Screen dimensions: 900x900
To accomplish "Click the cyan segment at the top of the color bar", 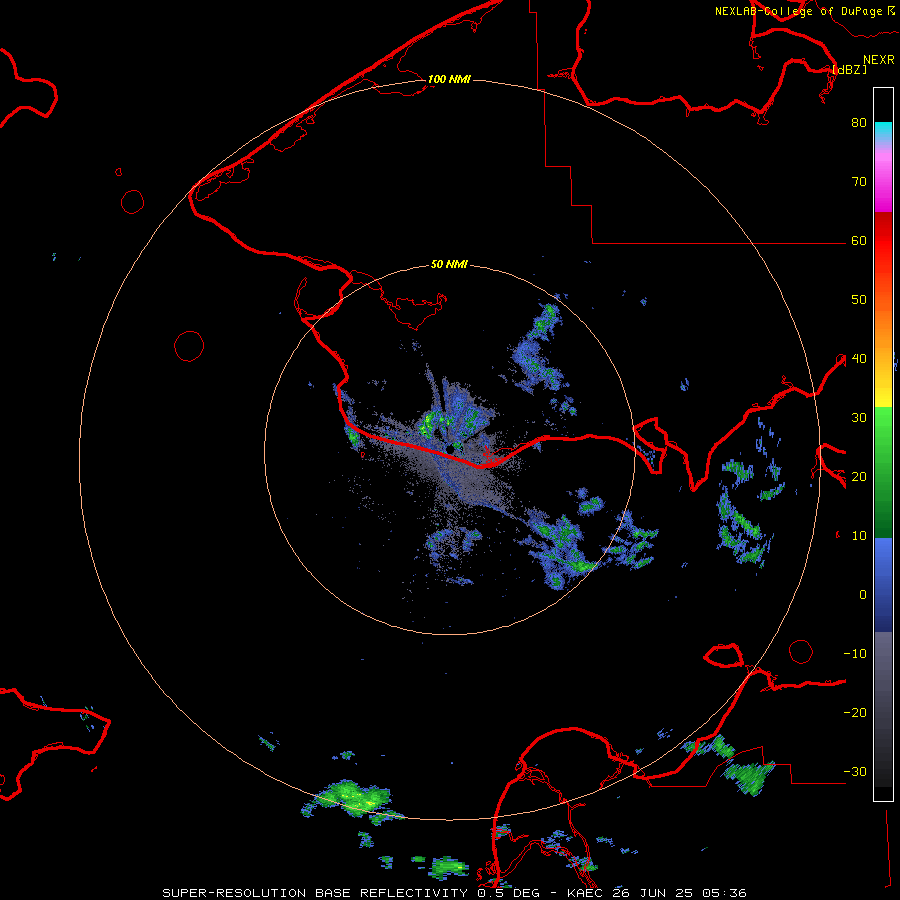I will click(883, 132).
